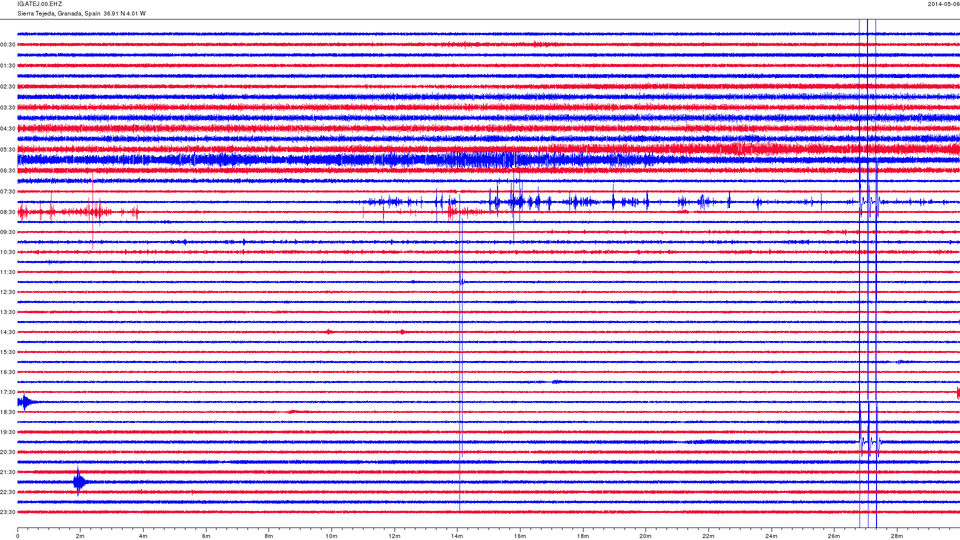Viewport: 960px width, 540px height.
Task: Select the 09:30 time label
Action: [7, 232]
